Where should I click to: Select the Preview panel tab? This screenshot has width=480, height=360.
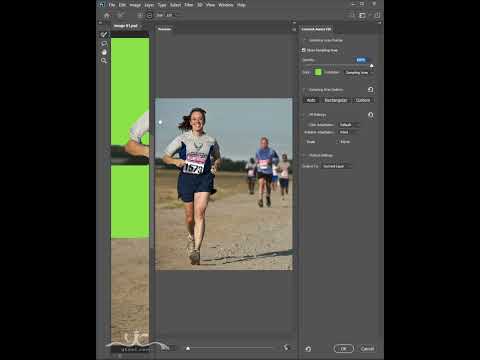[x=164, y=29]
